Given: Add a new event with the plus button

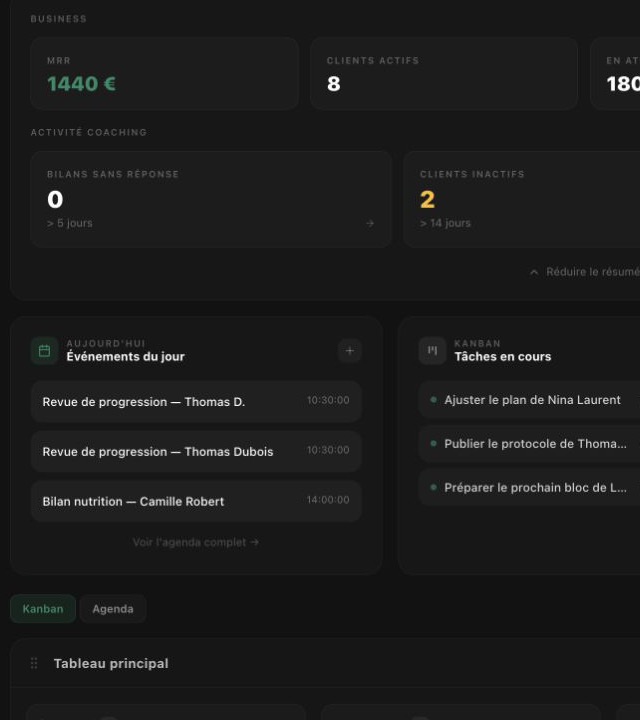Looking at the screenshot, I should pyautogui.click(x=349, y=351).
